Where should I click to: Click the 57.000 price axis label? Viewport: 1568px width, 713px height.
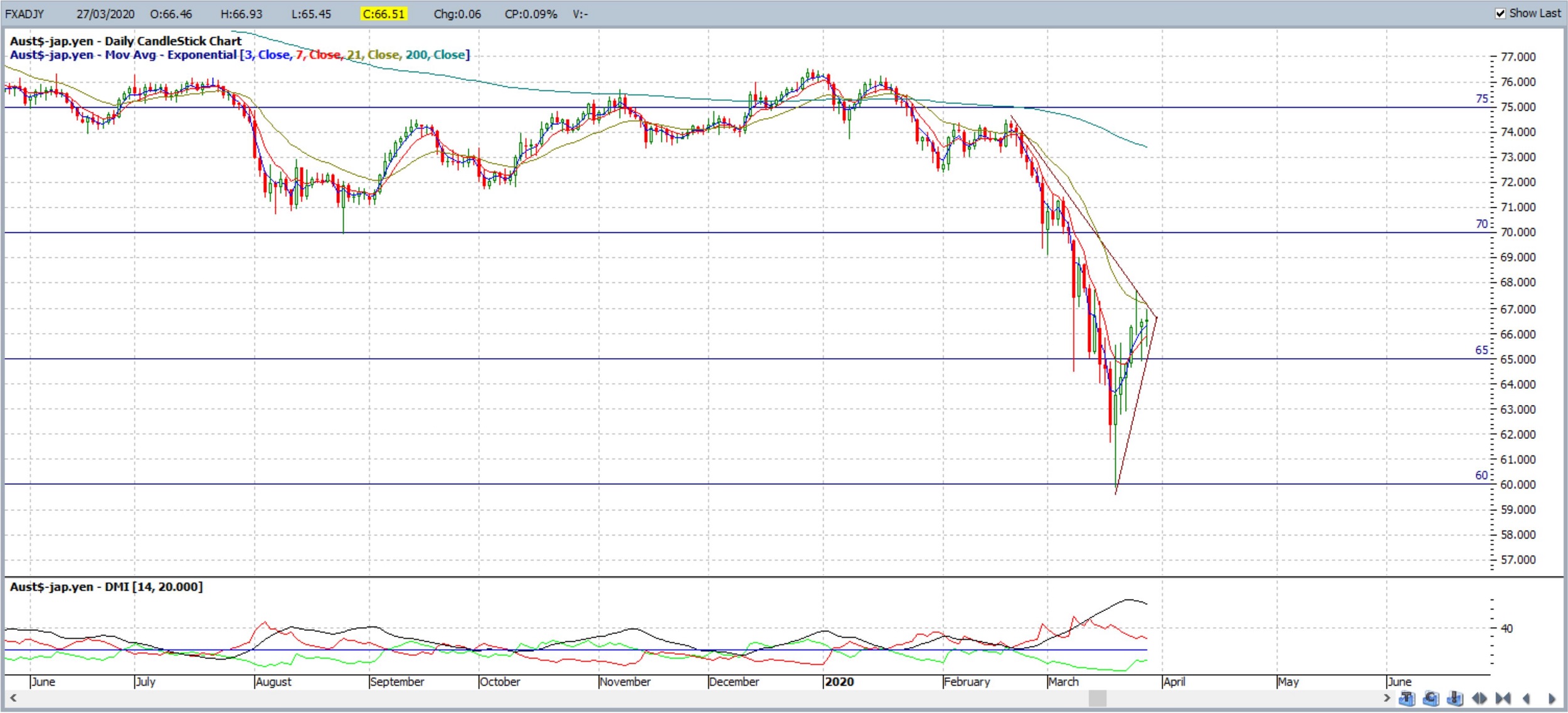(1518, 560)
